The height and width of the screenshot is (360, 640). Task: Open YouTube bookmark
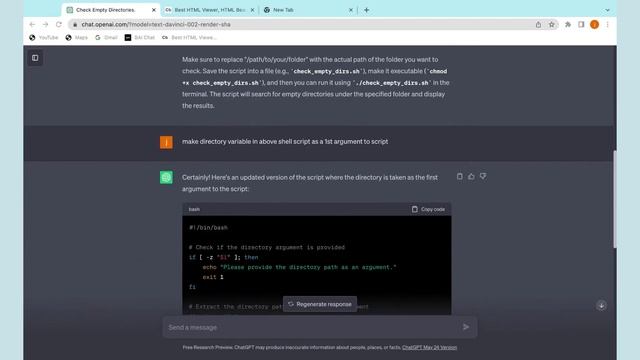click(44, 38)
